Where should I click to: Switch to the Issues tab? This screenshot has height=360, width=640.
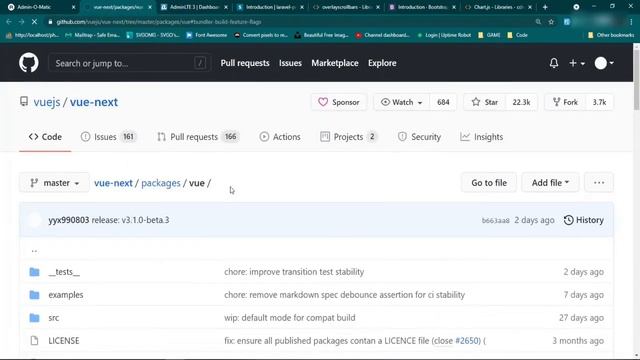(x=108, y=137)
